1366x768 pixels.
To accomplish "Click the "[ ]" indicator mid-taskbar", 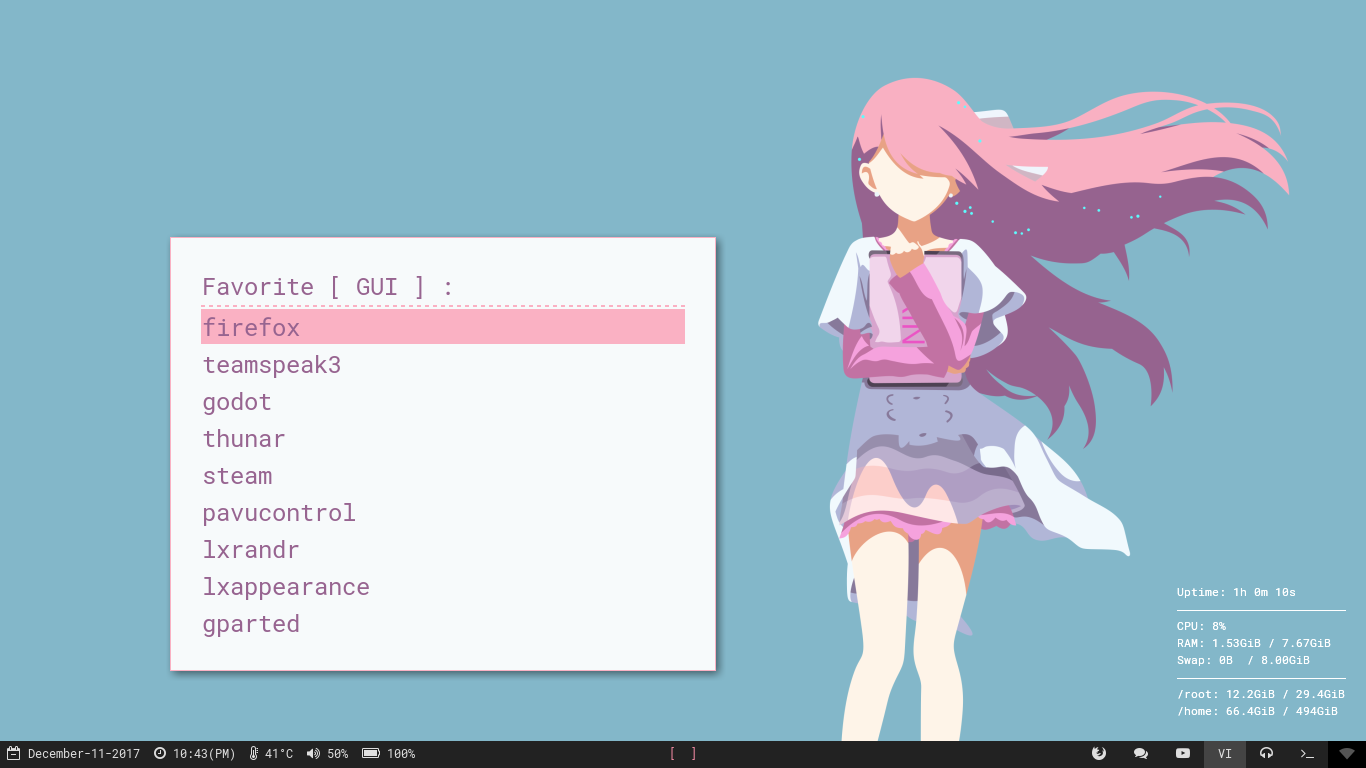I will click(x=683, y=753).
